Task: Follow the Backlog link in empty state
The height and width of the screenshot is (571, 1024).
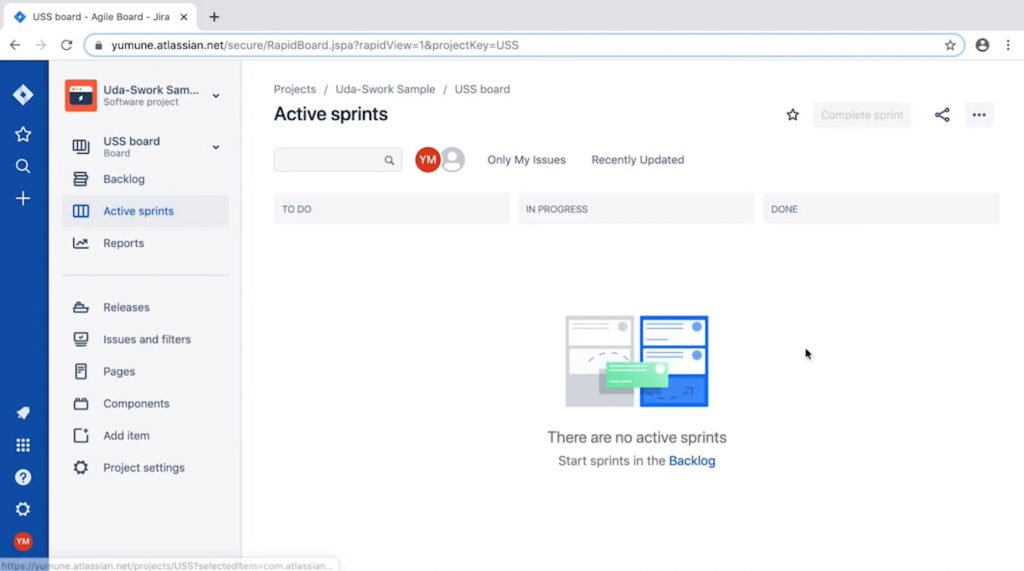Action: click(692, 461)
